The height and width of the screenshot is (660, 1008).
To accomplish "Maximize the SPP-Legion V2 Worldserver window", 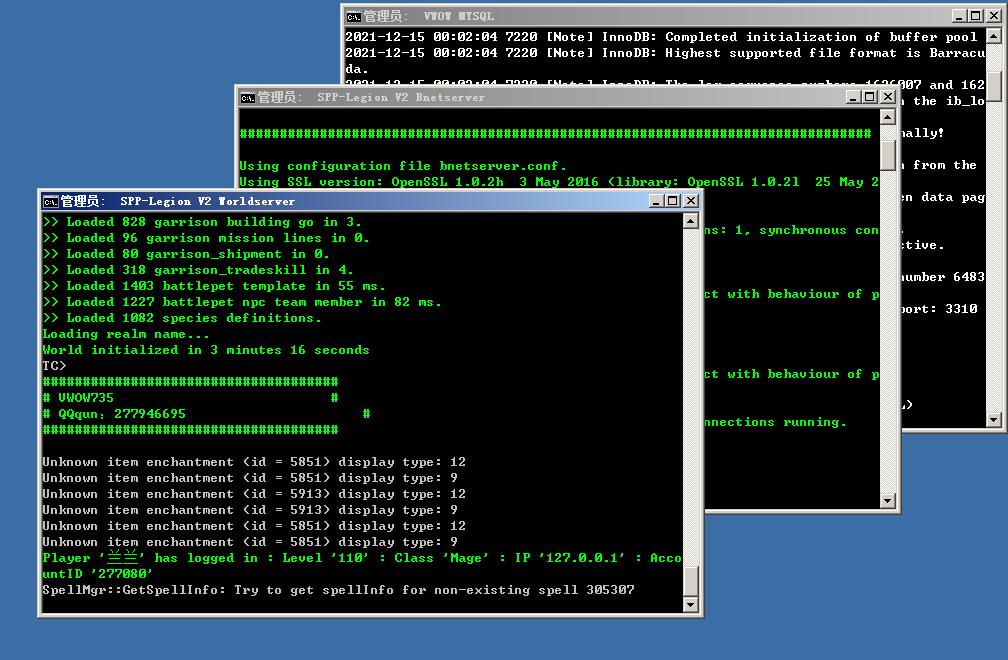I will [672, 201].
